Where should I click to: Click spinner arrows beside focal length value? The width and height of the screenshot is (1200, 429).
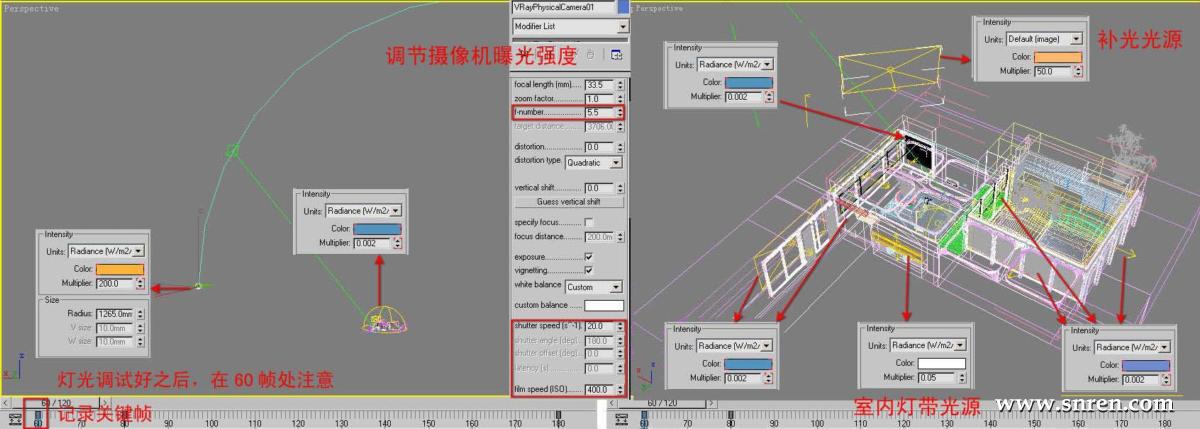(x=620, y=85)
